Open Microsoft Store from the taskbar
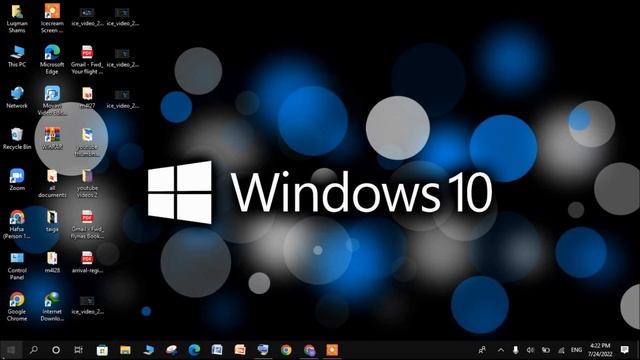The width and height of the screenshot is (640, 360). coord(102,350)
